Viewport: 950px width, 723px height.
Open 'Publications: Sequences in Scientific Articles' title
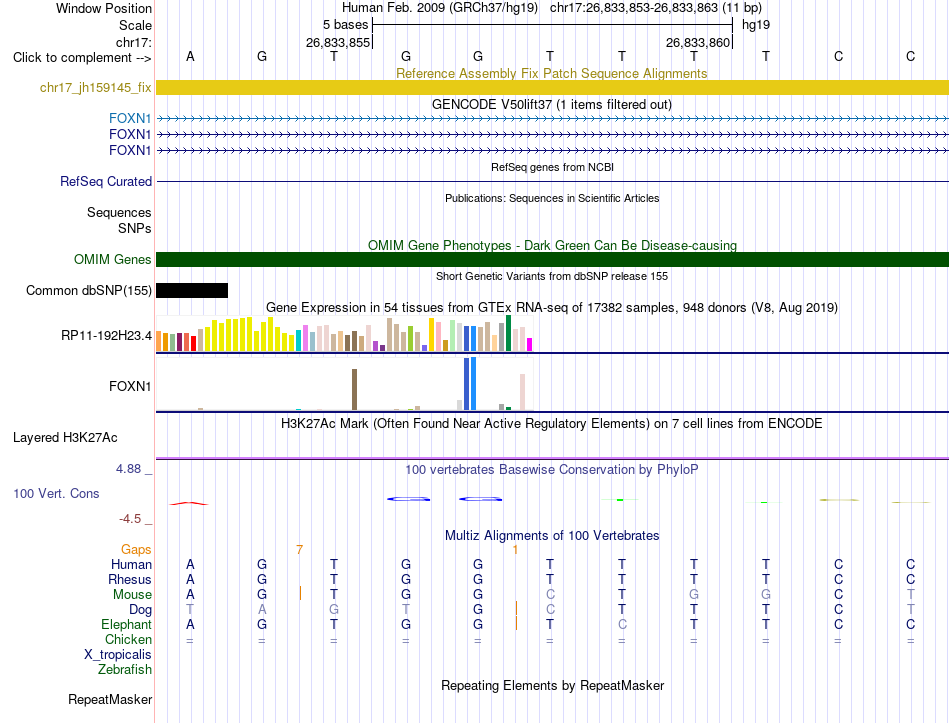coord(552,198)
